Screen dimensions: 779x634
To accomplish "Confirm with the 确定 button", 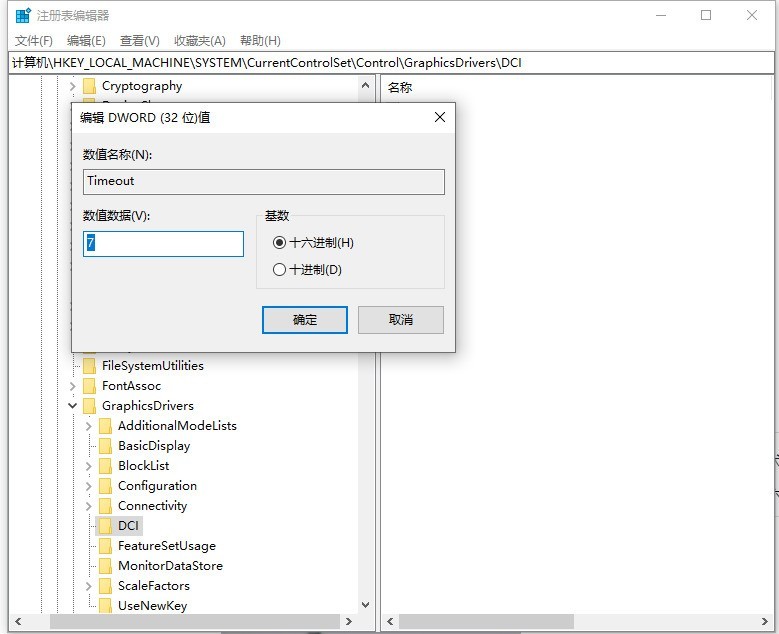I will tap(305, 319).
